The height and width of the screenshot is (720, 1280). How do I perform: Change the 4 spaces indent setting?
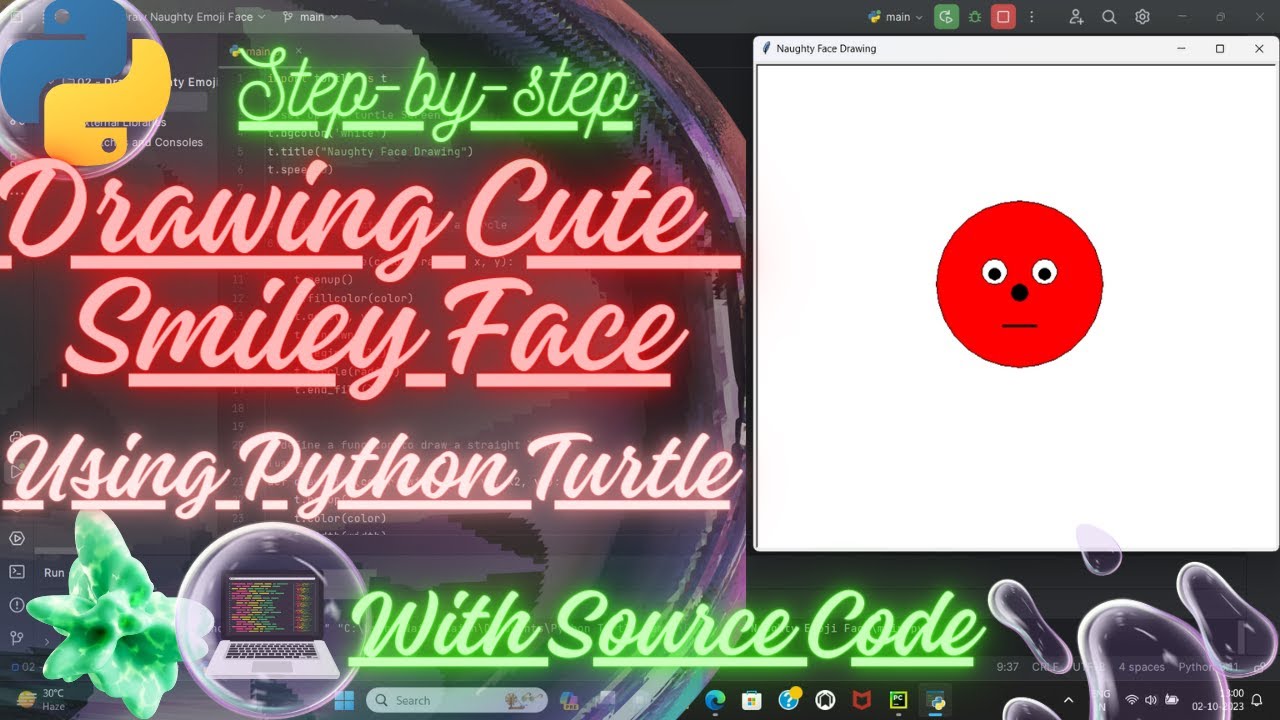click(1141, 667)
